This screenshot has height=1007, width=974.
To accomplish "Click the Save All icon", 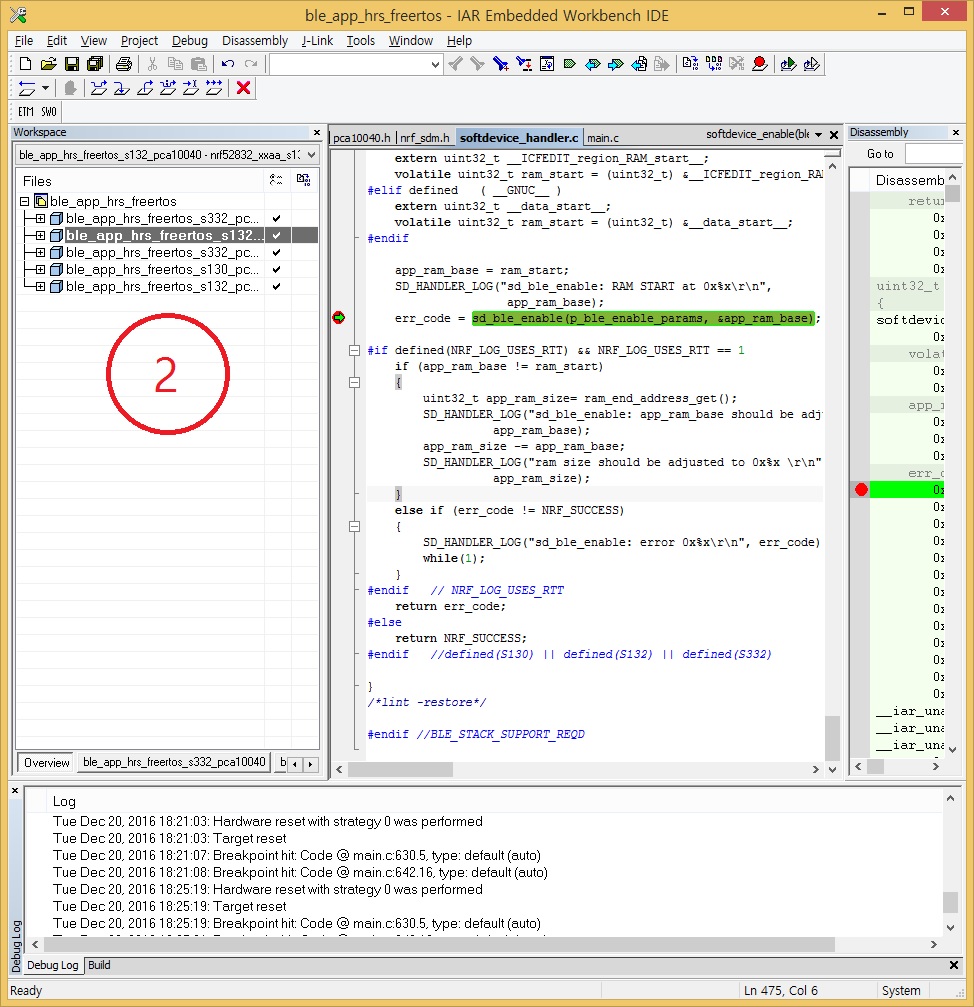I will 95,64.
